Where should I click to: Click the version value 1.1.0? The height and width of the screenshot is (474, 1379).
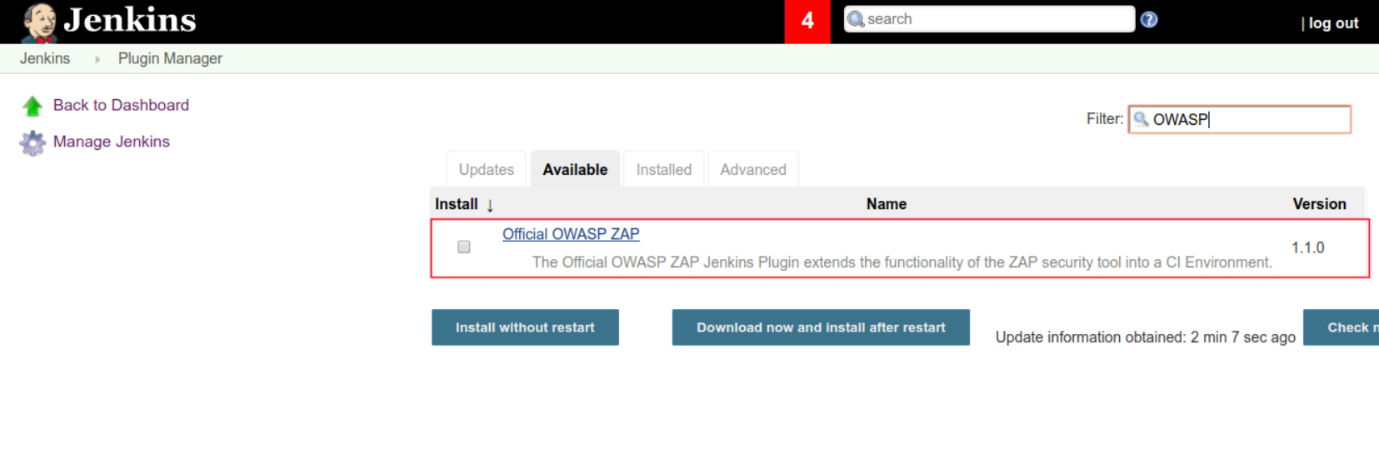coord(1308,247)
